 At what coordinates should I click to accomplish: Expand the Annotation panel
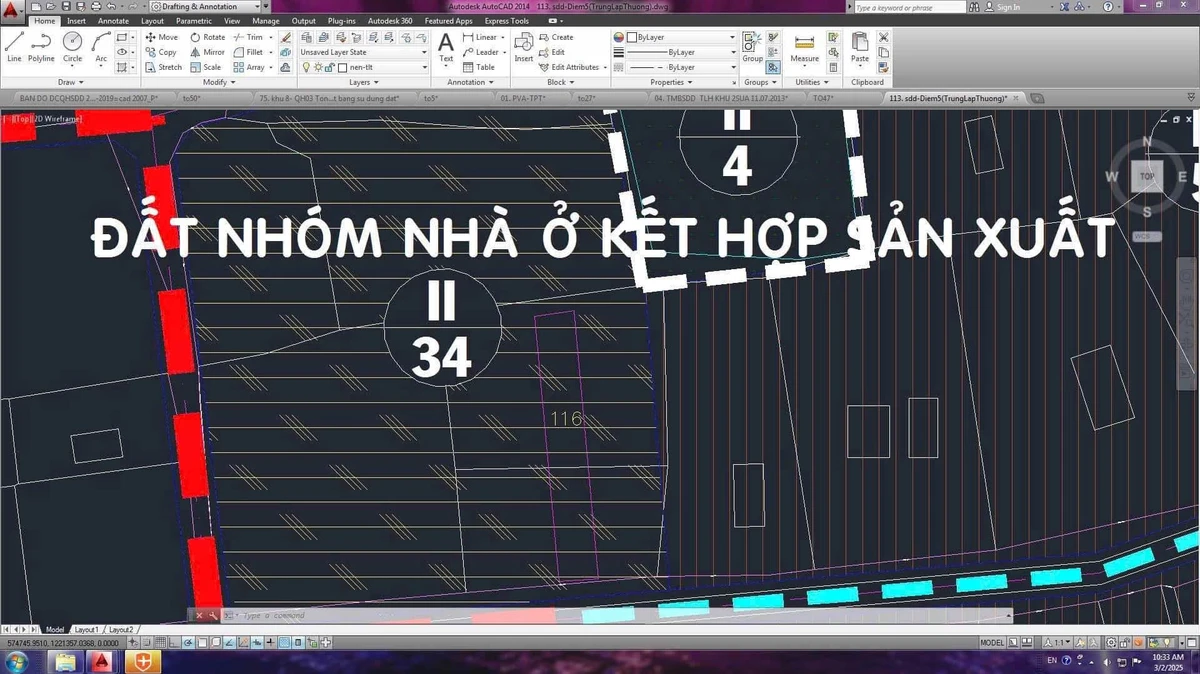coord(470,82)
